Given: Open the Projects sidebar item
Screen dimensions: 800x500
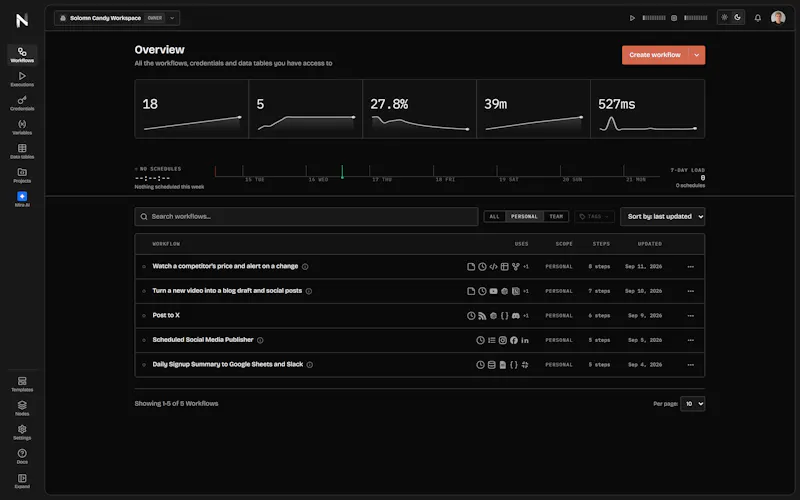Looking at the screenshot, I should [x=22, y=175].
